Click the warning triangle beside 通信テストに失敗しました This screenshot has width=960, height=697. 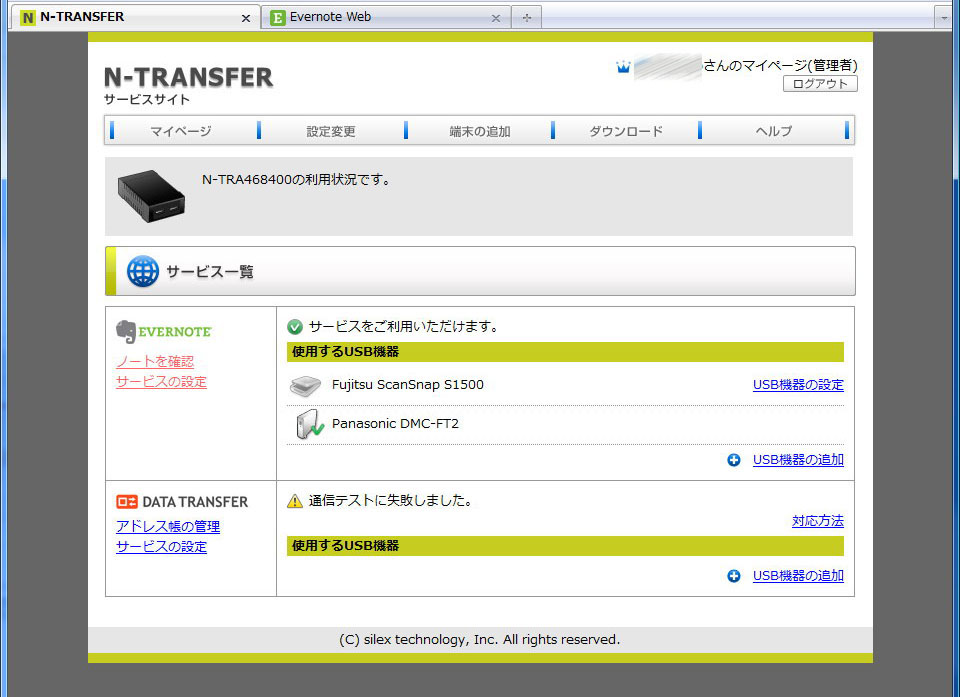click(x=296, y=500)
